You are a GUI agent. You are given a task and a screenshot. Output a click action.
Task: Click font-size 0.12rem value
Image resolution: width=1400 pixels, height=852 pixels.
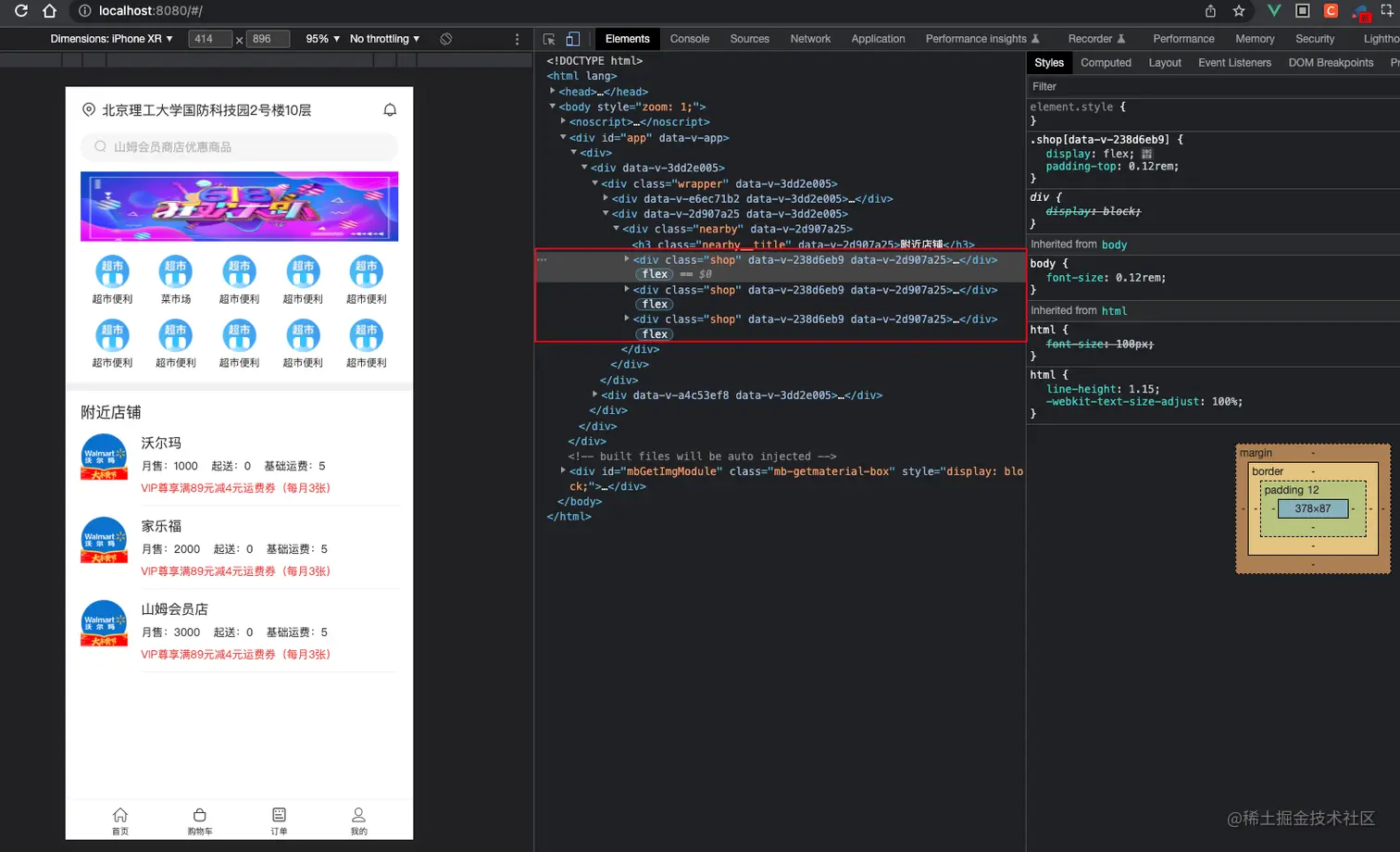click(1141, 278)
